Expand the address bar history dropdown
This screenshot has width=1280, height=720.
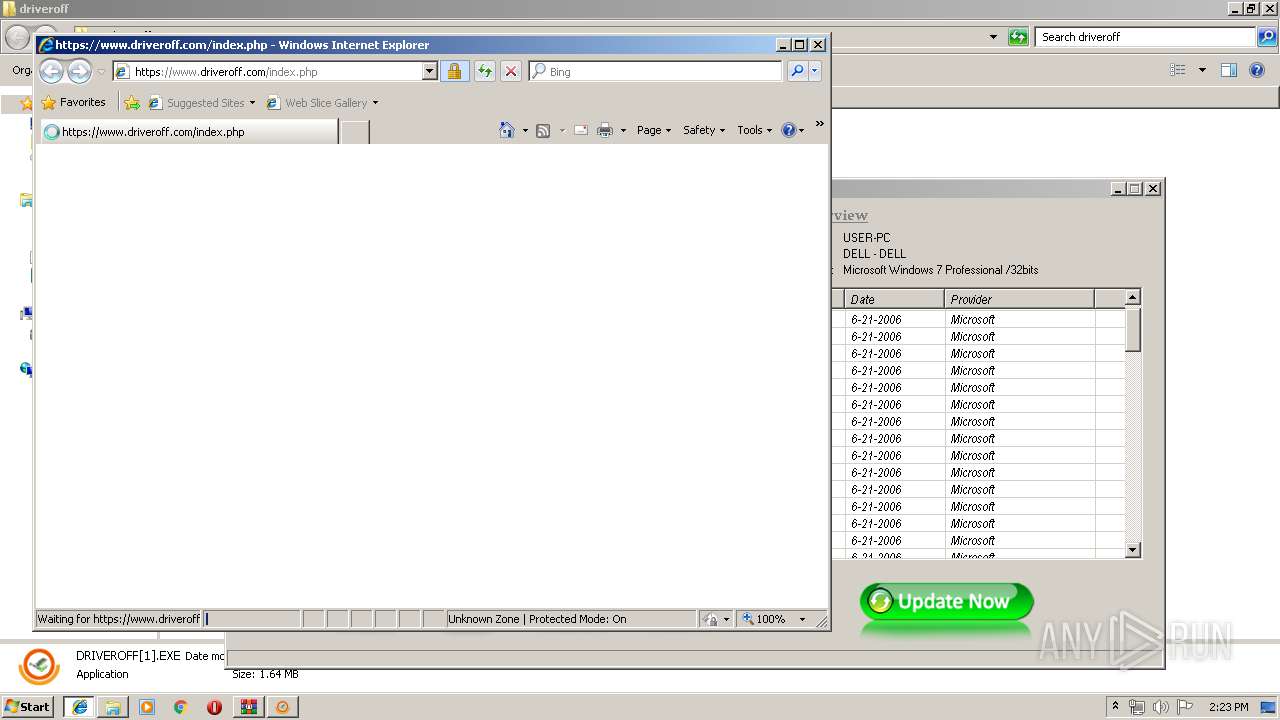[x=430, y=72]
